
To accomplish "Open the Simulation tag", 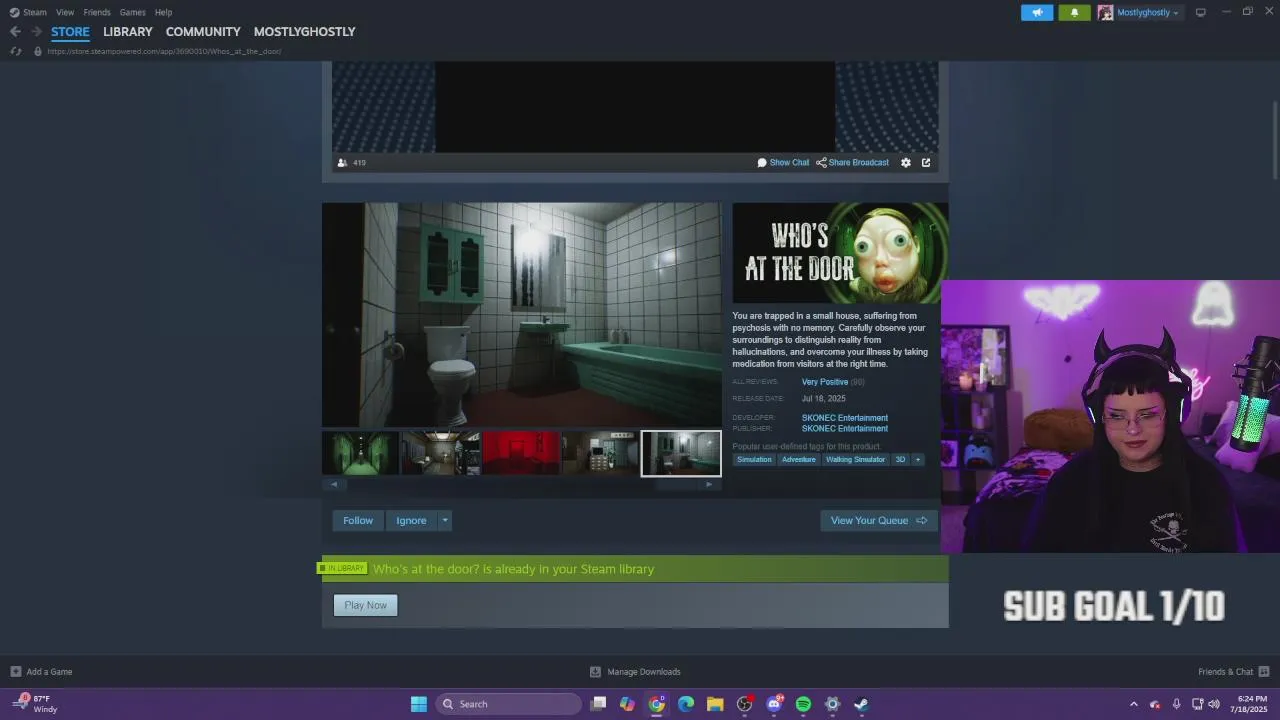I will [754, 460].
